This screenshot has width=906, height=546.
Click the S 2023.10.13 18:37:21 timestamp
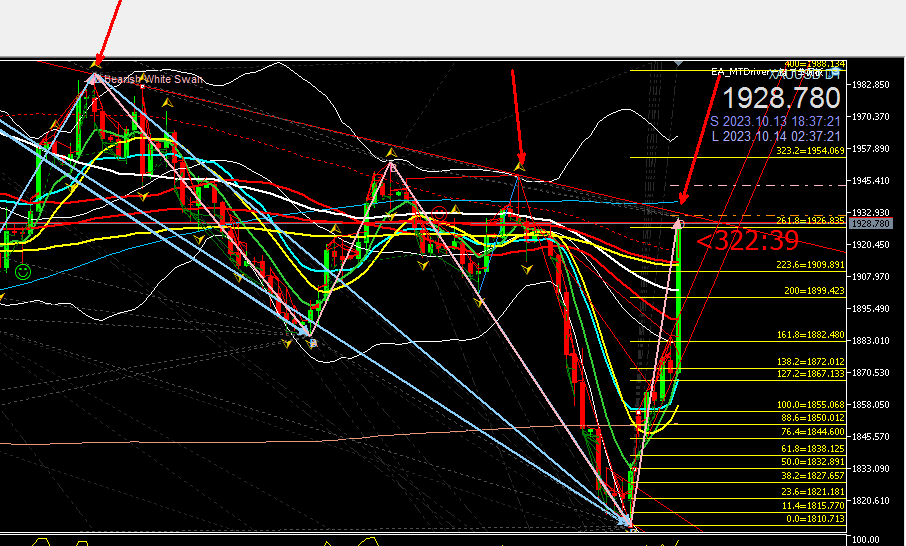pos(775,121)
